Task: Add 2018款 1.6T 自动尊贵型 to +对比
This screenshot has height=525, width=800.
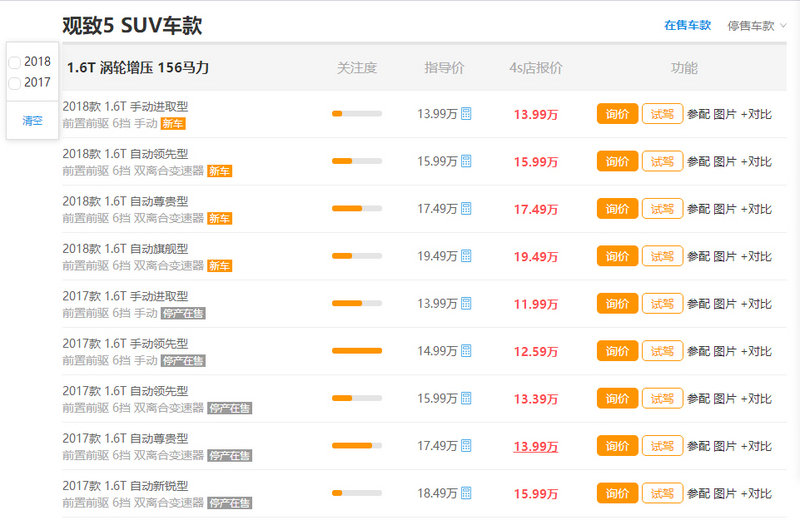Action: 756,209
